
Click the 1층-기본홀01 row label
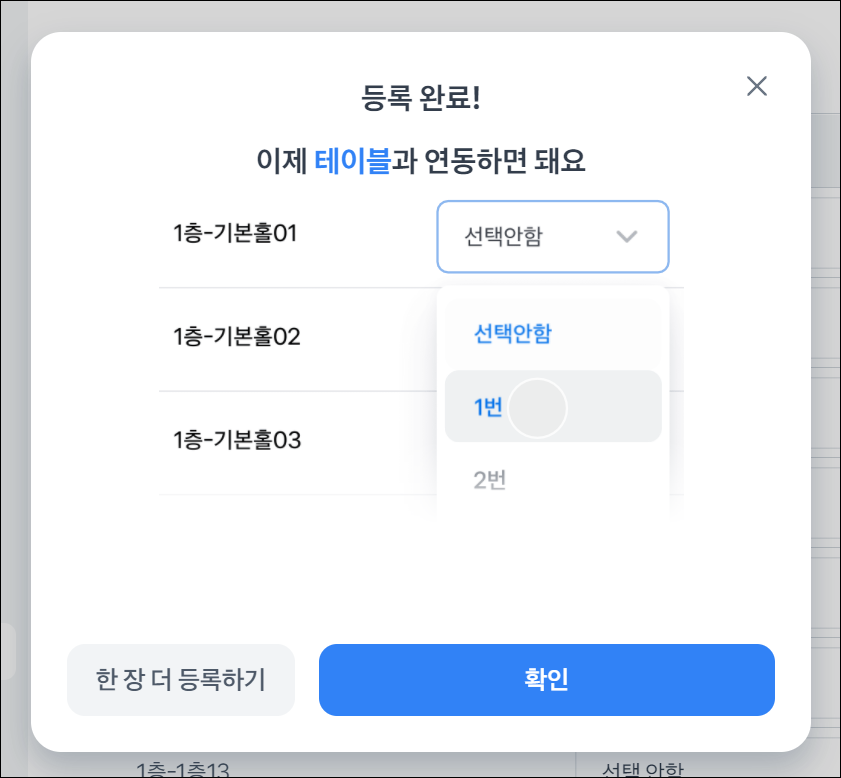coord(236,234)
